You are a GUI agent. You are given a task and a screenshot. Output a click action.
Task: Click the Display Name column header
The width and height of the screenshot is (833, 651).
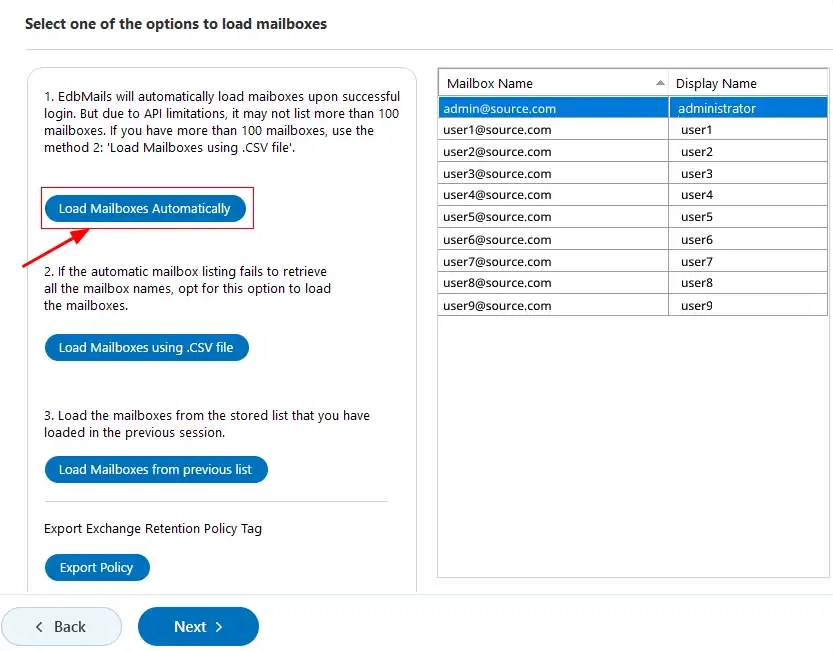tap(748, 83)
